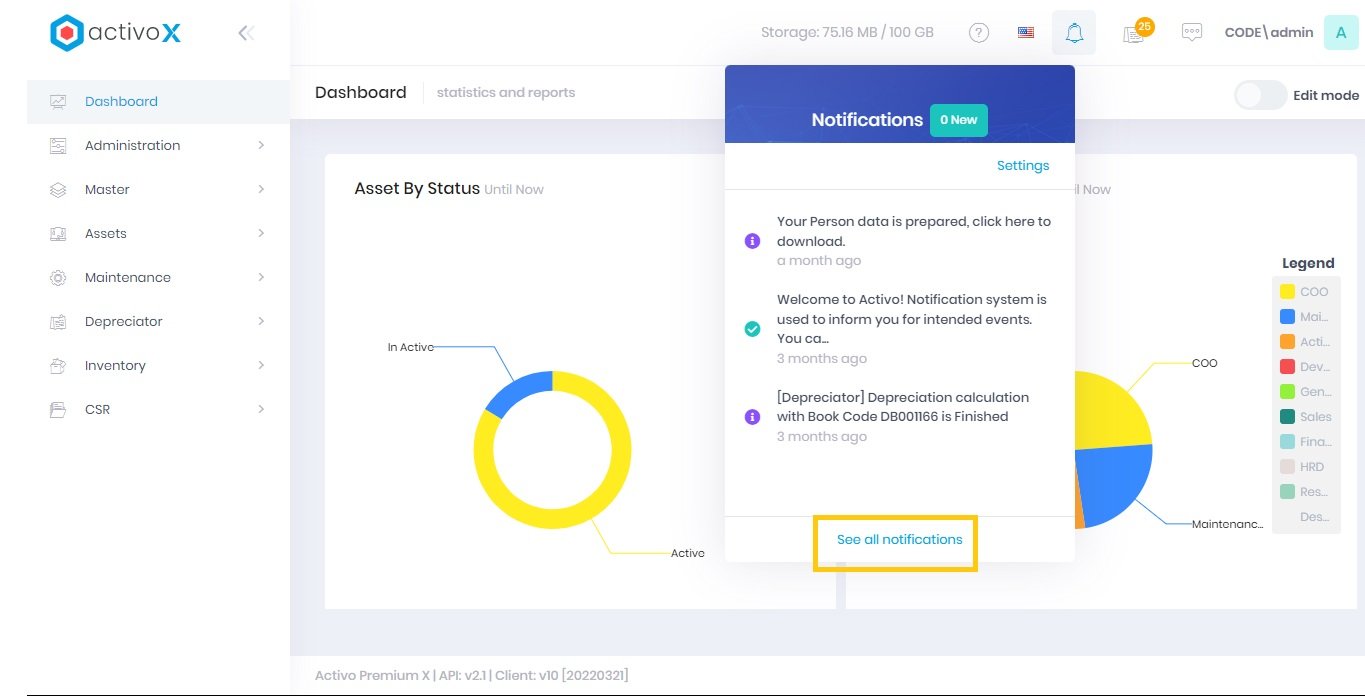The height and width of the screenshot is (696, 1365).
Task: Click 'See all notifications' link
Action: click(x=899, y=540)
